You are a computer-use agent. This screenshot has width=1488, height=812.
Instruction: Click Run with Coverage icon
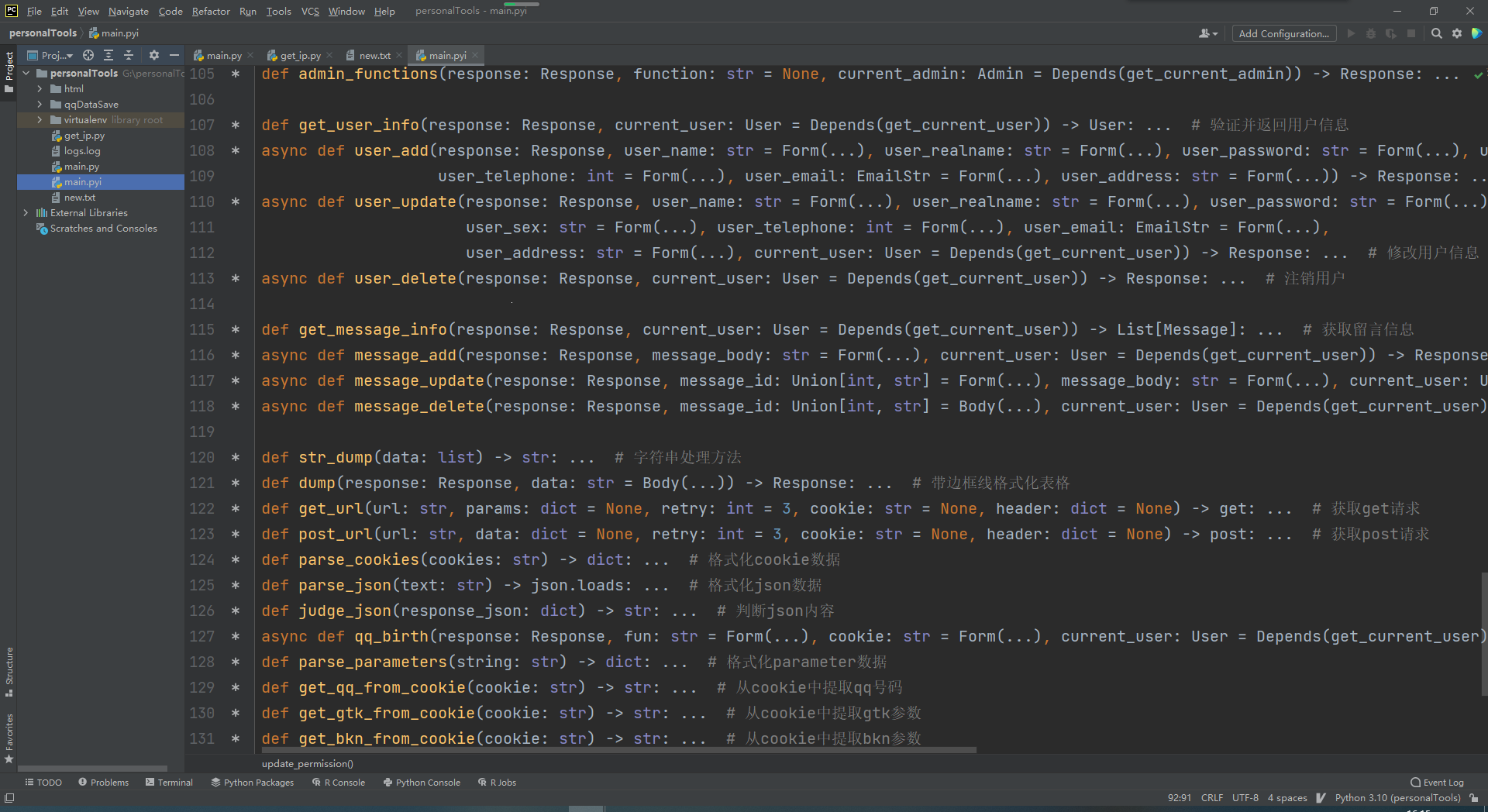point(1391,33)
